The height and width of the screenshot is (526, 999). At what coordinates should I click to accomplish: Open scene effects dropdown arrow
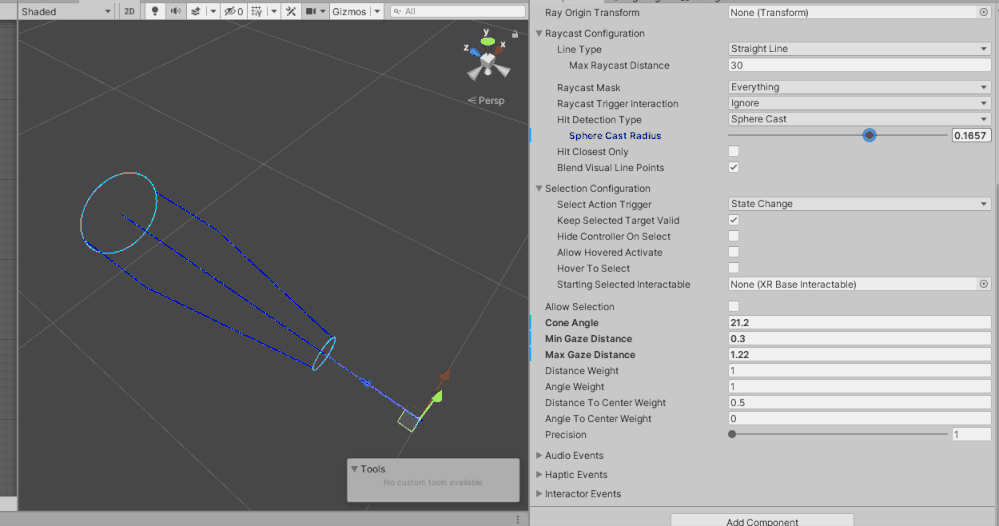213,11
